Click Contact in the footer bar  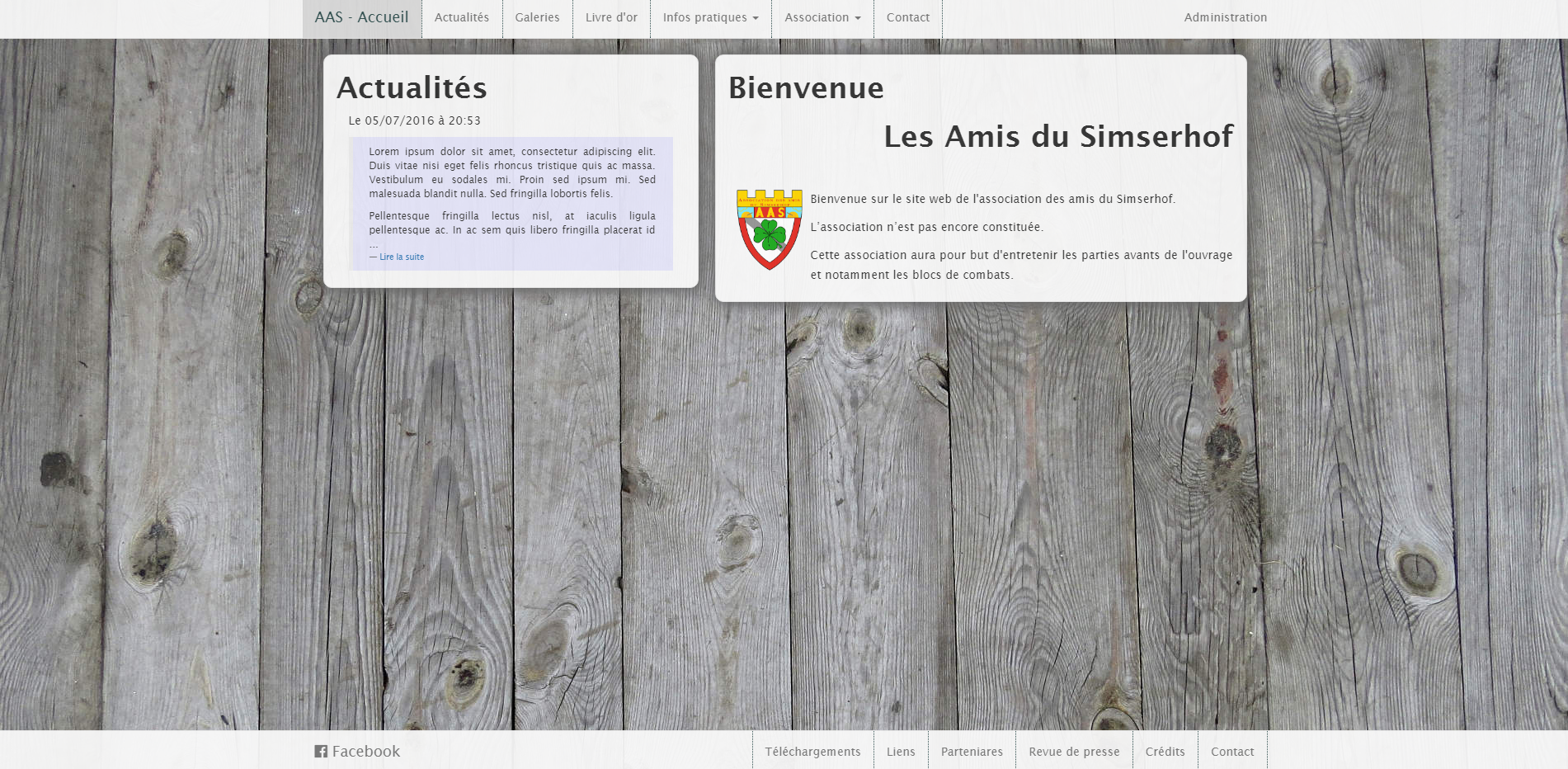(x=1232, y=752)
